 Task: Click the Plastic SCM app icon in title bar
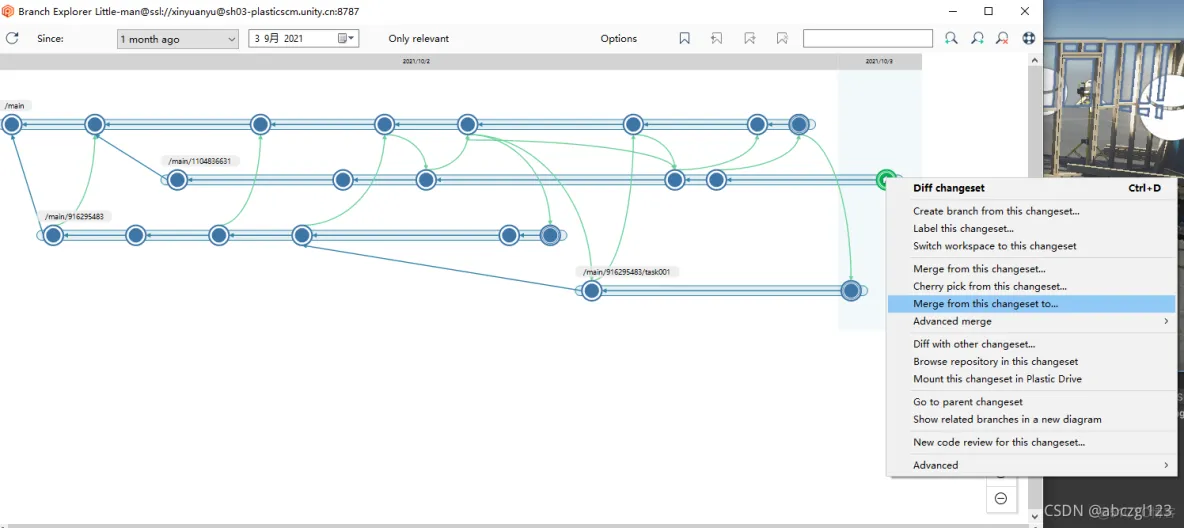click(x=8, y=11)
